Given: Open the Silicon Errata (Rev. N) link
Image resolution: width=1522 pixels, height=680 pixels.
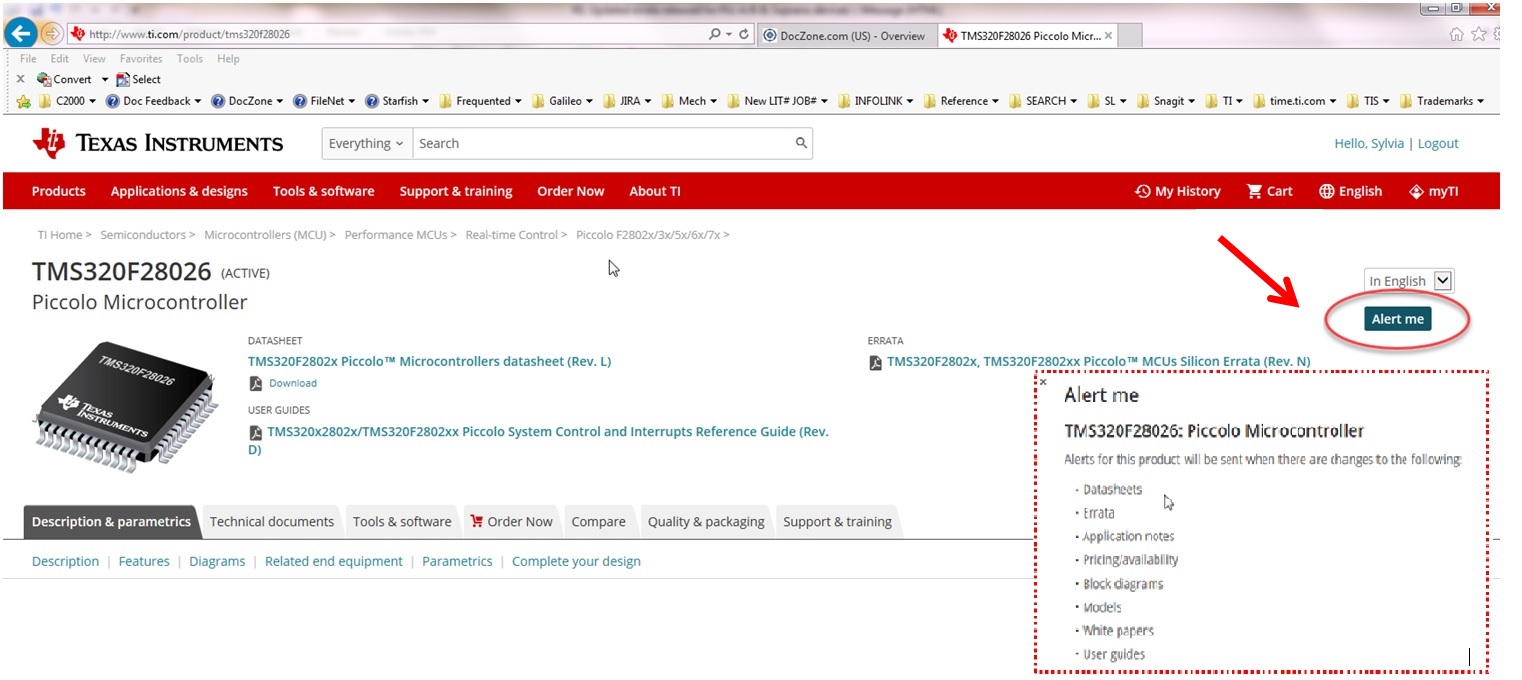Looking at the screenshot, I should tap(1098, 362).
